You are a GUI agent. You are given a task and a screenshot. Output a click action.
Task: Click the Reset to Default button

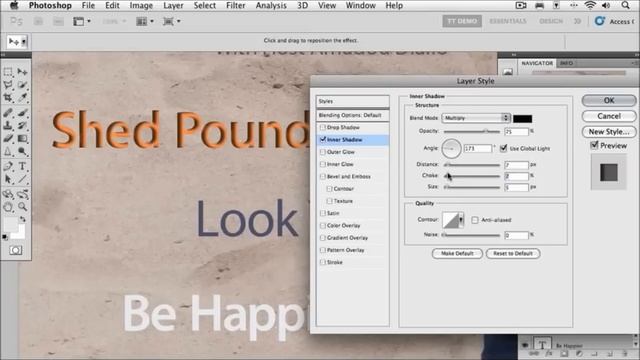513,253
